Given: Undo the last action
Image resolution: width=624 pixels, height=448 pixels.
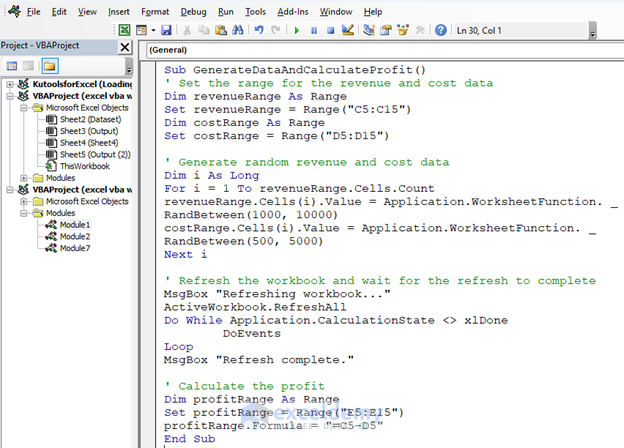Looking at the screenshot, I should 259,30.
